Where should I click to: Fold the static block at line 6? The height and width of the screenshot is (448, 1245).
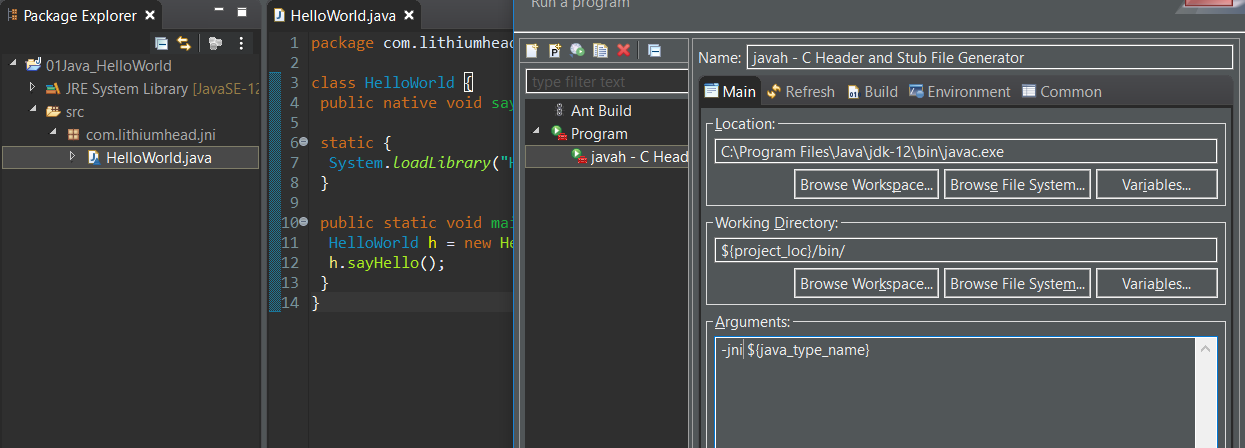pos(304,142)
